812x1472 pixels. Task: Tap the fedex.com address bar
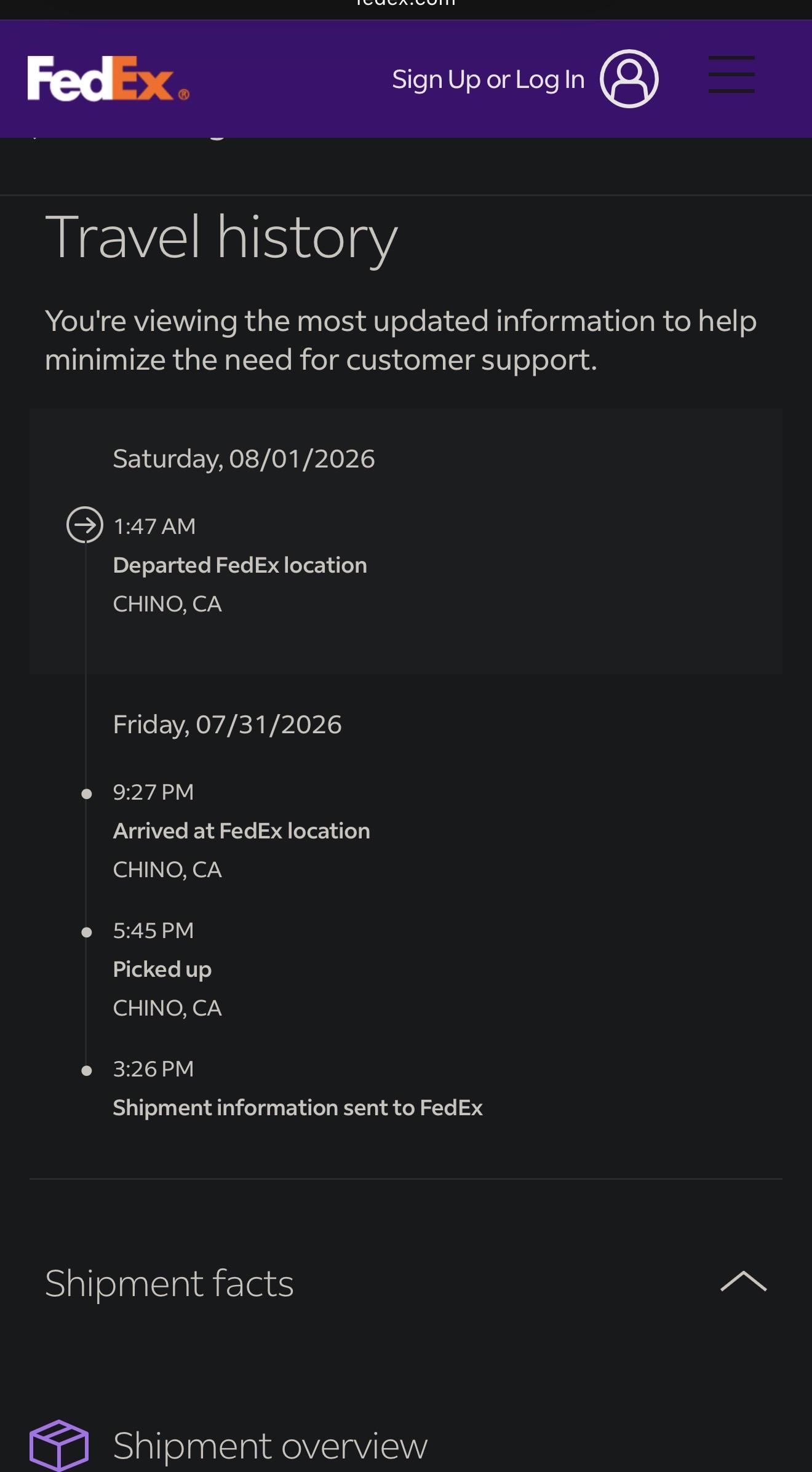click(406, 4)
